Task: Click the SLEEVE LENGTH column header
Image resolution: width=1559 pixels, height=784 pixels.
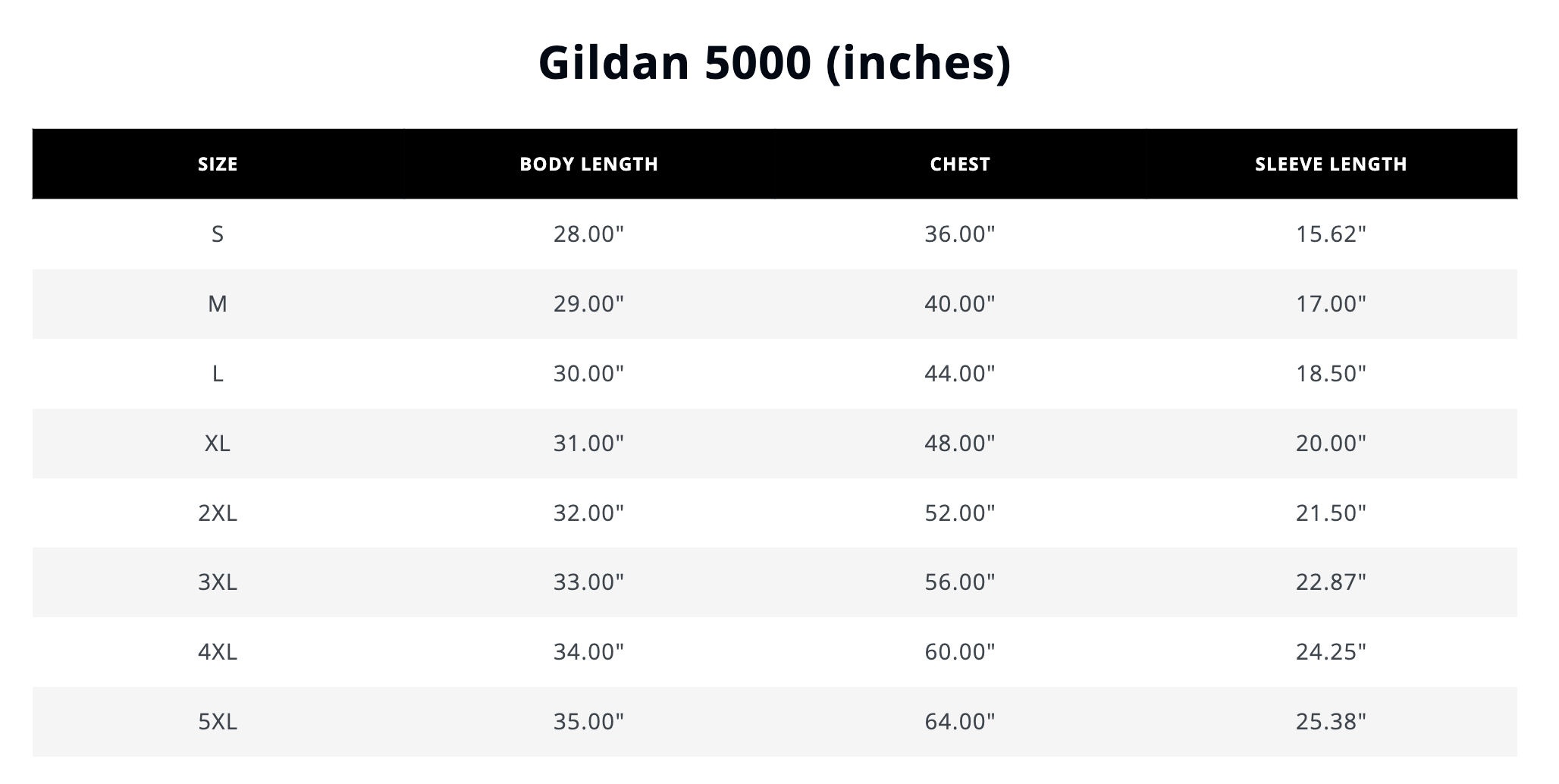Action: (1331, 164)
